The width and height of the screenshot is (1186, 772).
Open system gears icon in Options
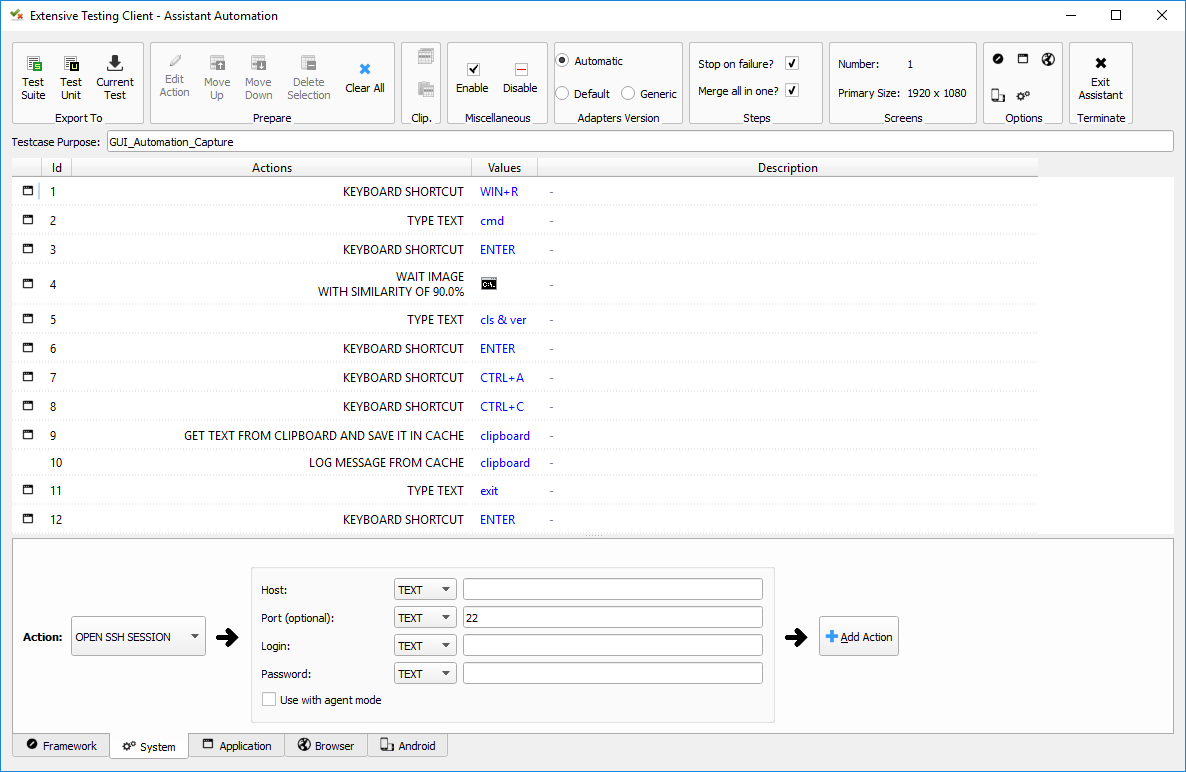pyautogui.click(x=1023, y=95)
